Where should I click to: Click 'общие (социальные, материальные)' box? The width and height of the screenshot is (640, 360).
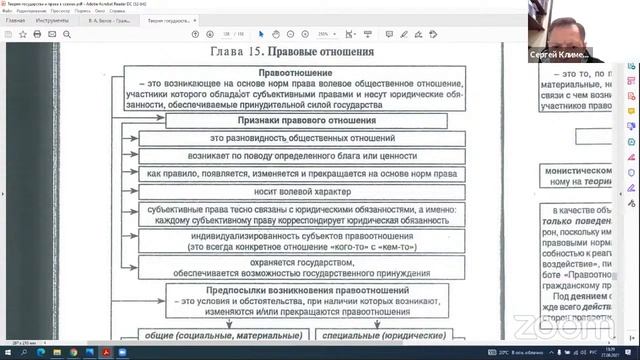coord(223,335)
